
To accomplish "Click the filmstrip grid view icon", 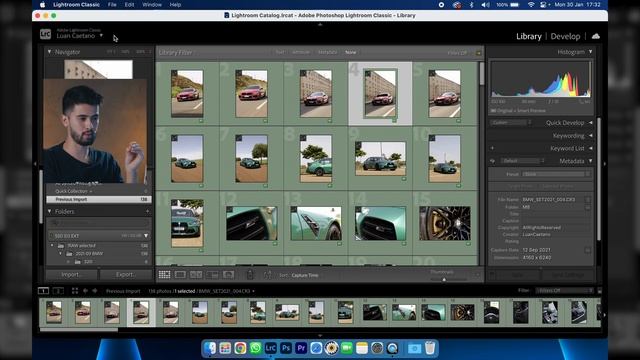I will [75, 291].
